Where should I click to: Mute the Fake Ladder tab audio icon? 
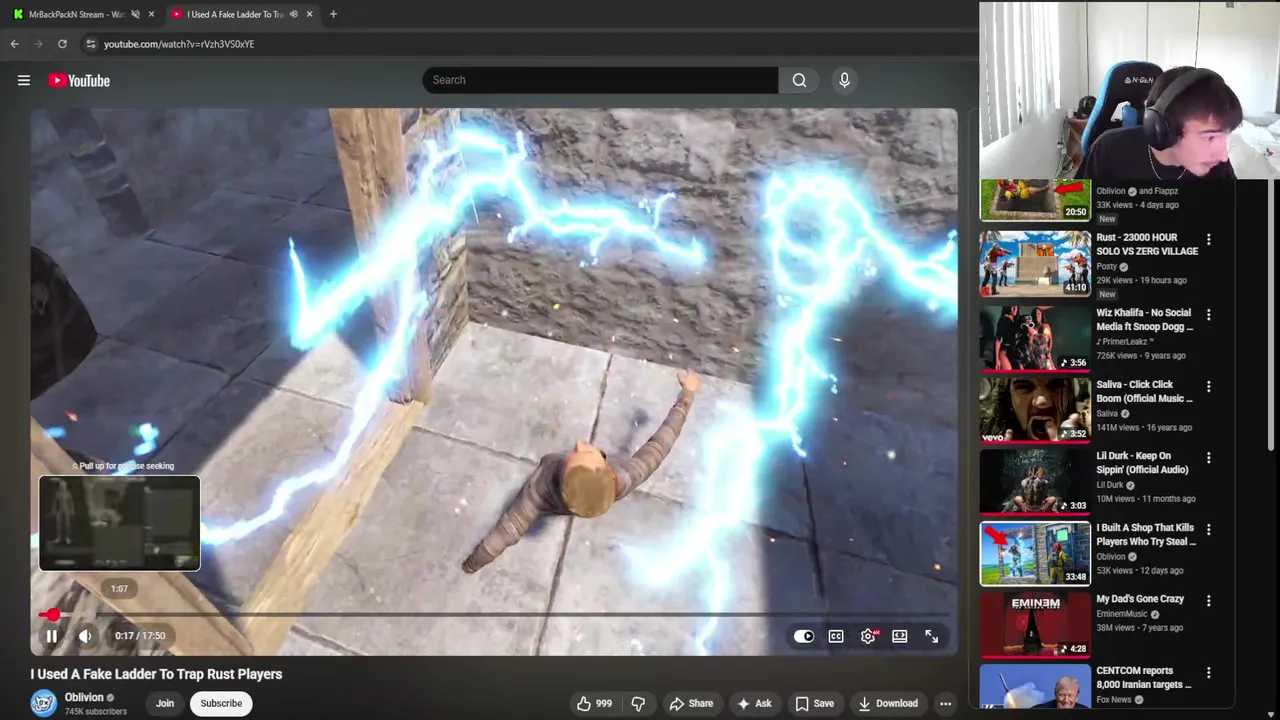point(293,14)
